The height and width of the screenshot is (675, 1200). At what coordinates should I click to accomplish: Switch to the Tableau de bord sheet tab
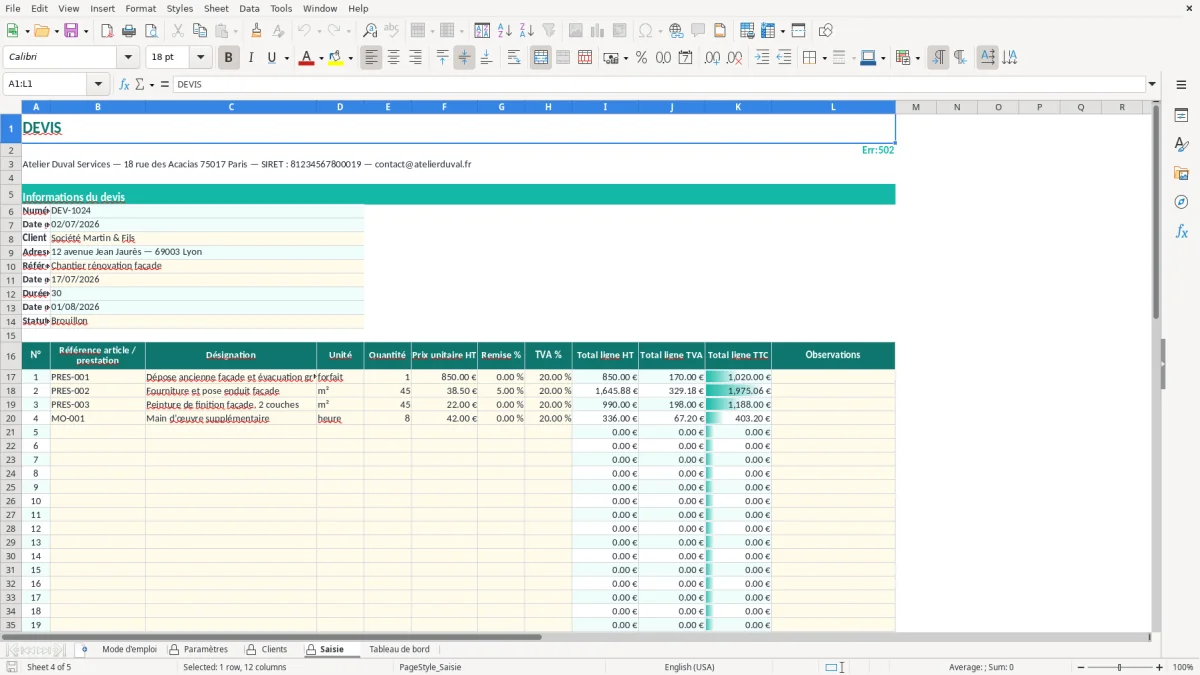[x=399, y=649]
